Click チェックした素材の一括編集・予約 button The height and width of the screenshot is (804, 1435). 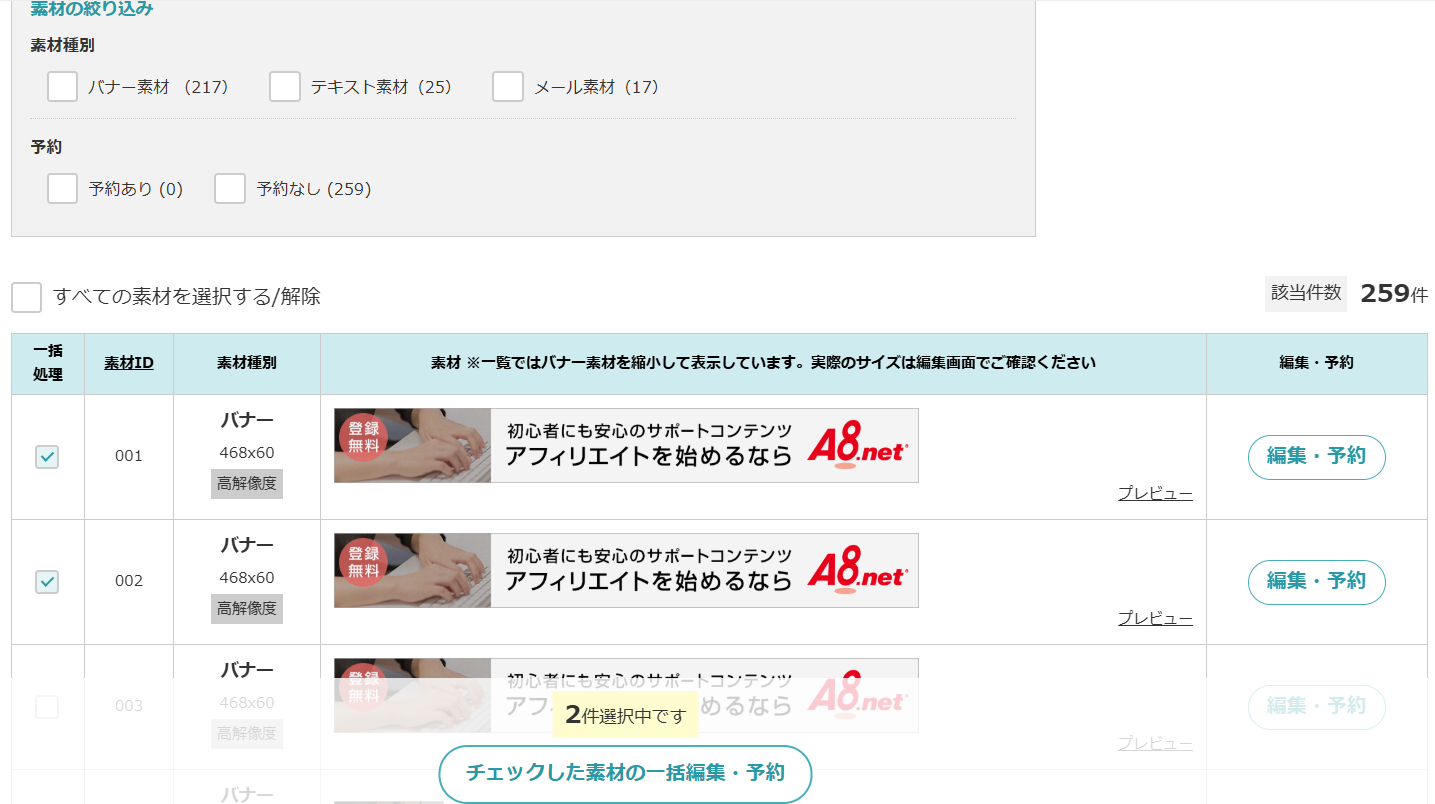coord(625,774)
